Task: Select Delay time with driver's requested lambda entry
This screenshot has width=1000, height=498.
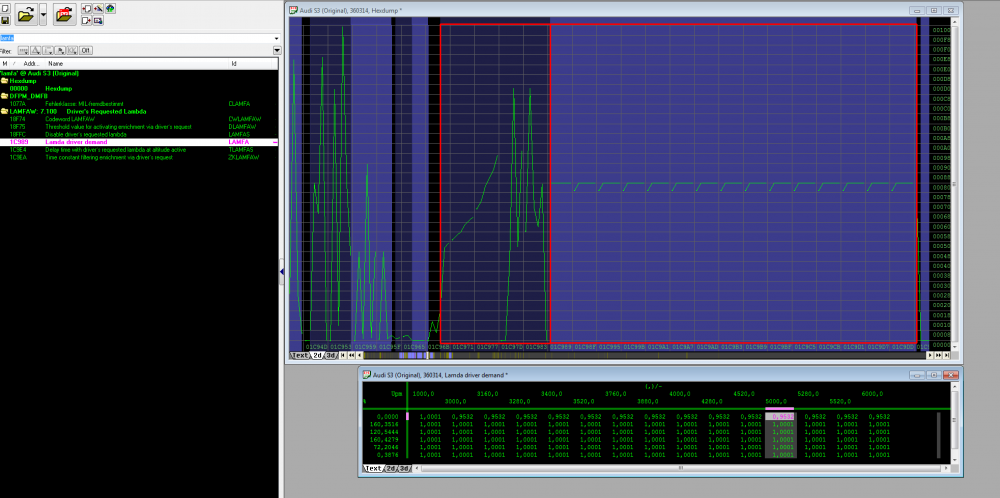Action: point(139,150)
